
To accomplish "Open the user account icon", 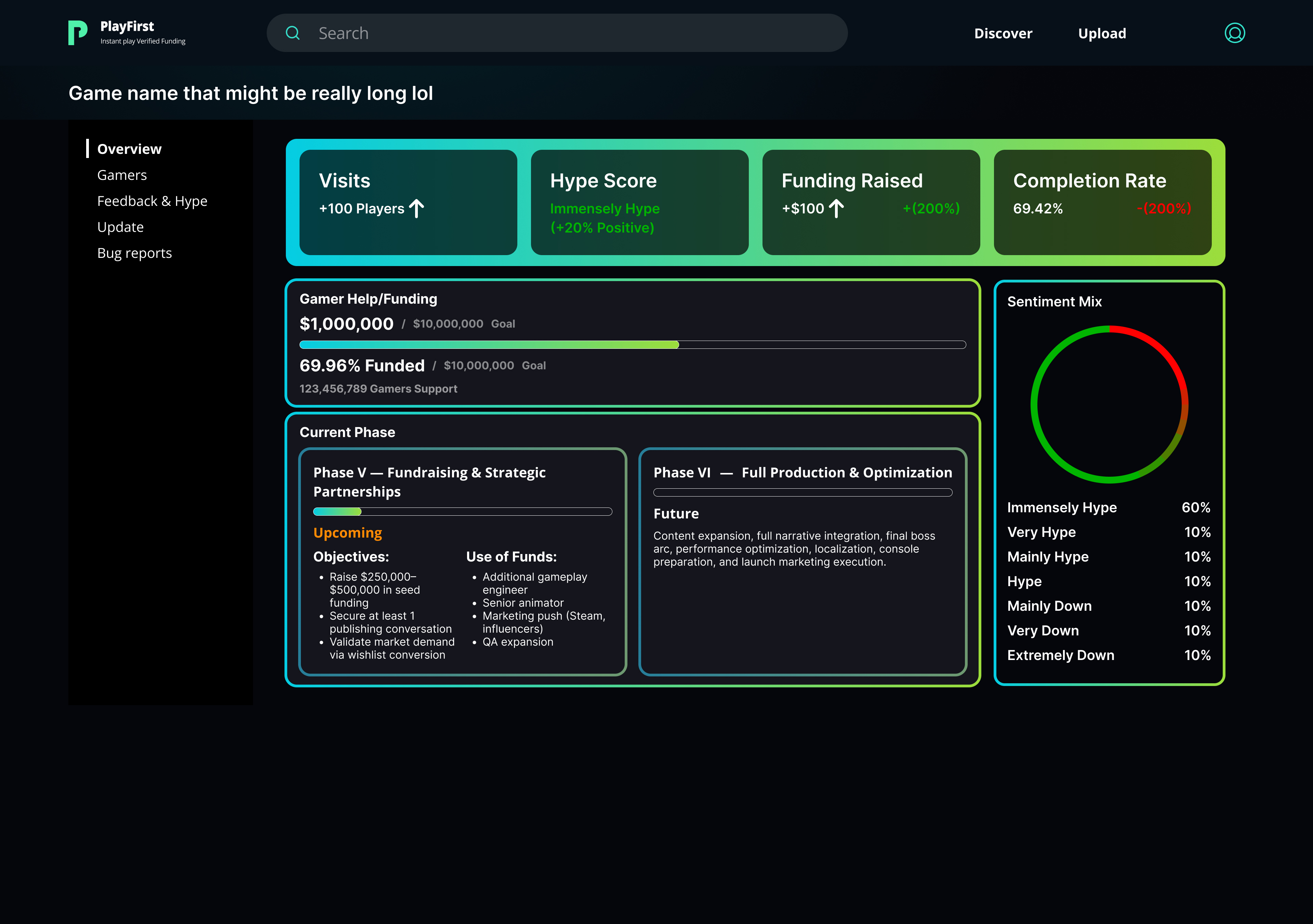I will [1235, 32].
